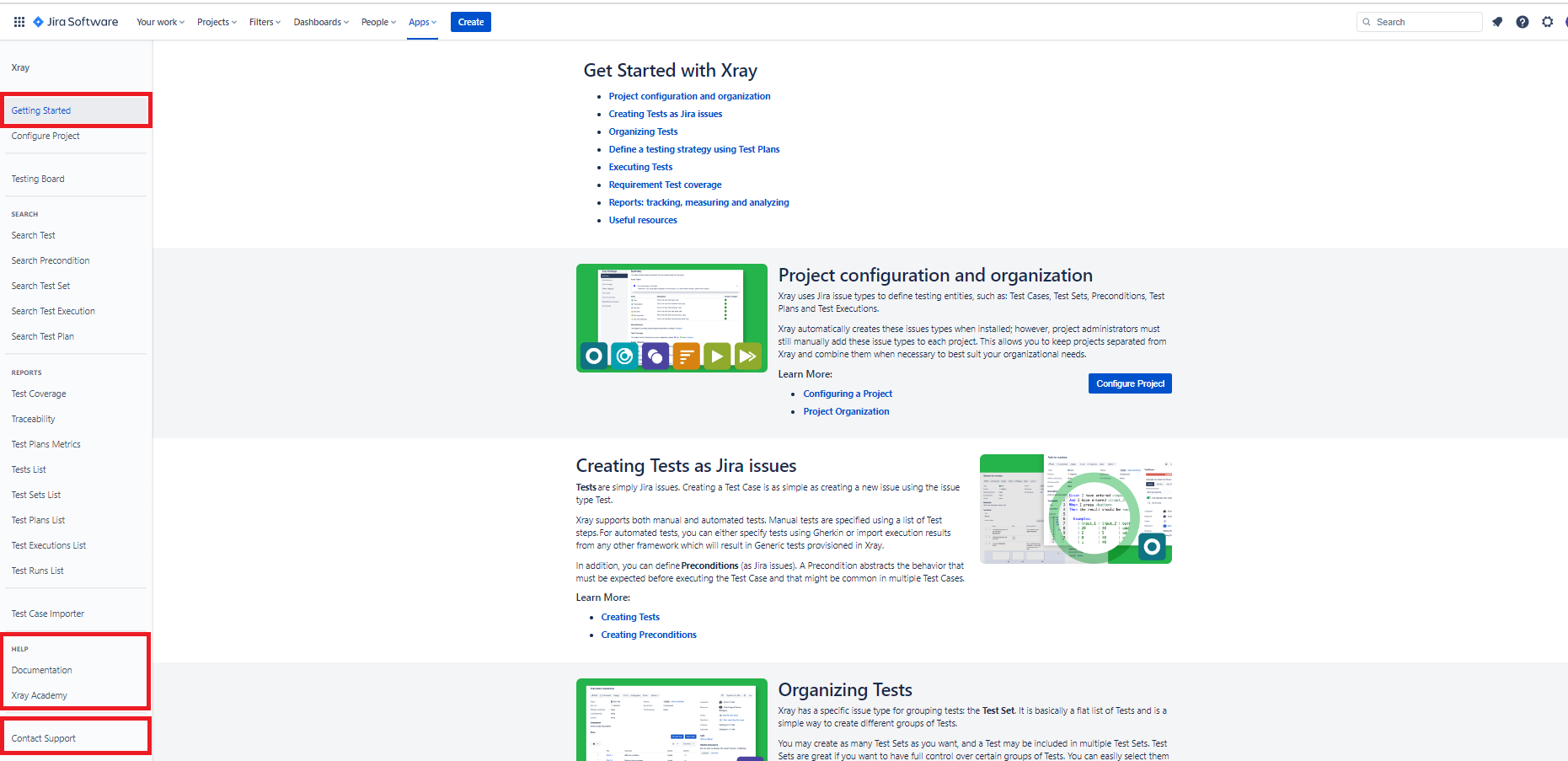This screenshot has width=1568, height=761.
Task: Click the Creating Tests illustration thumbnail
Action: 1076,509
